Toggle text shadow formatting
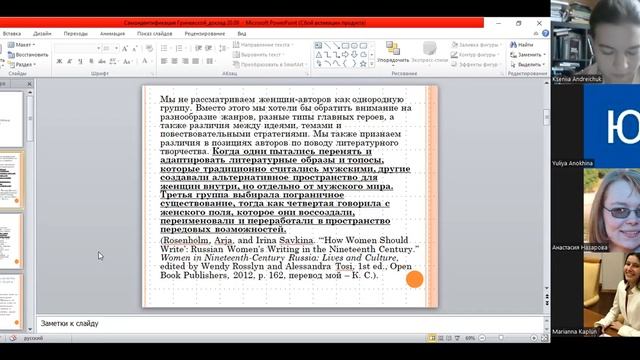The height and width of the screenshot is (360, 640). click(x=91, y=61)
